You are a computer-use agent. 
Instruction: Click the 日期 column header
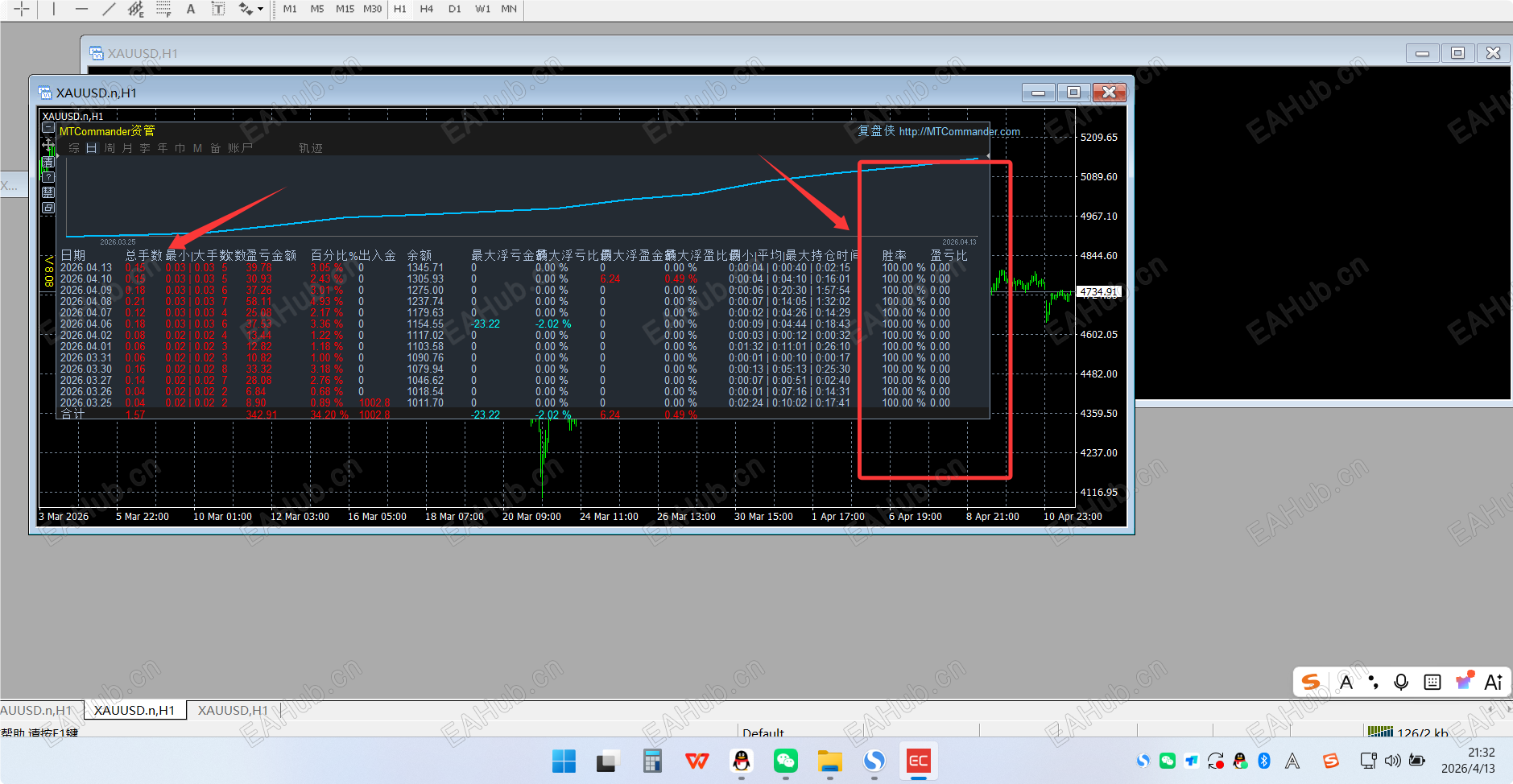72,256
